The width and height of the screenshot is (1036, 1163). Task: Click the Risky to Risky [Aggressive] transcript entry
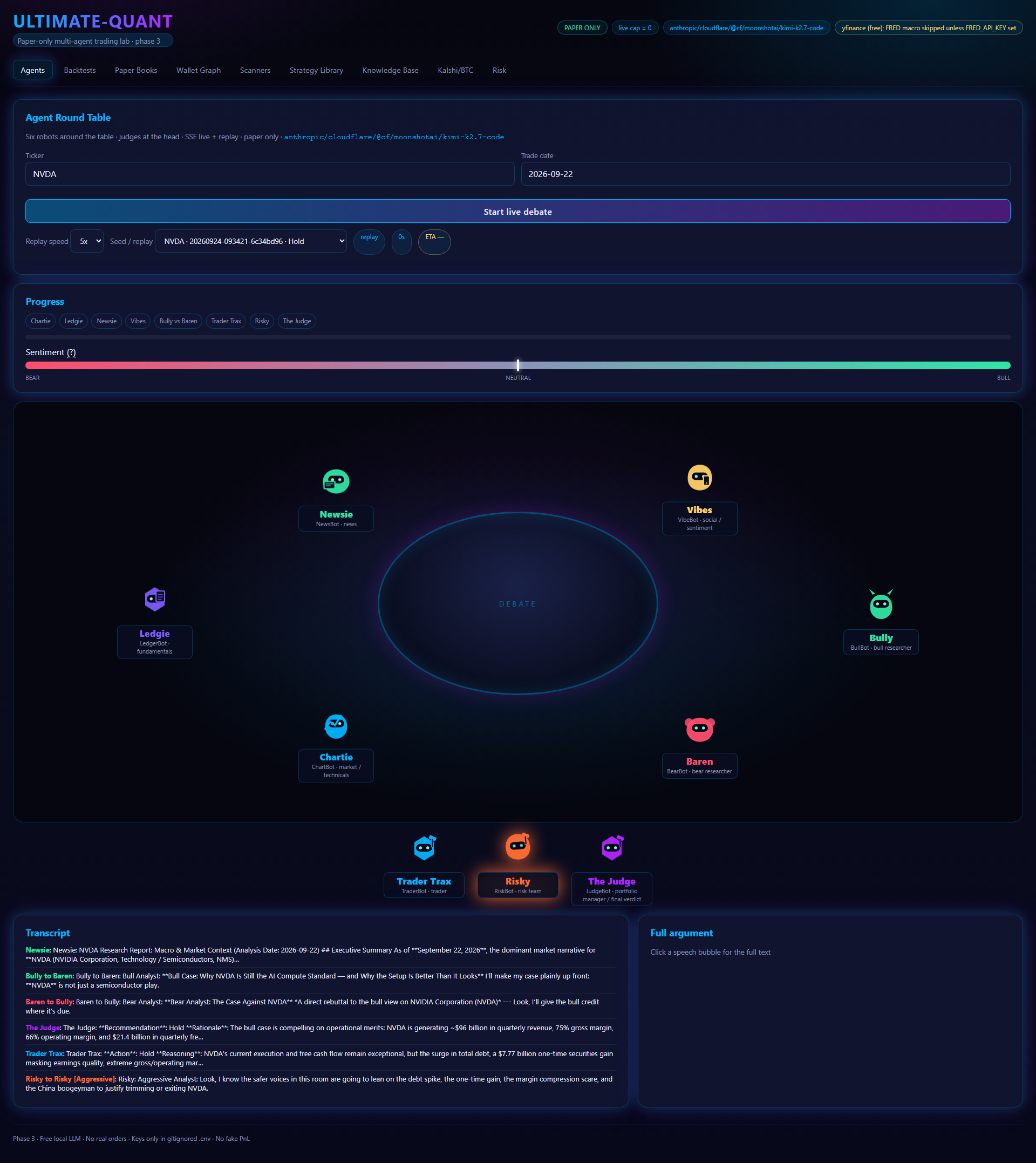coord(321,1084)
